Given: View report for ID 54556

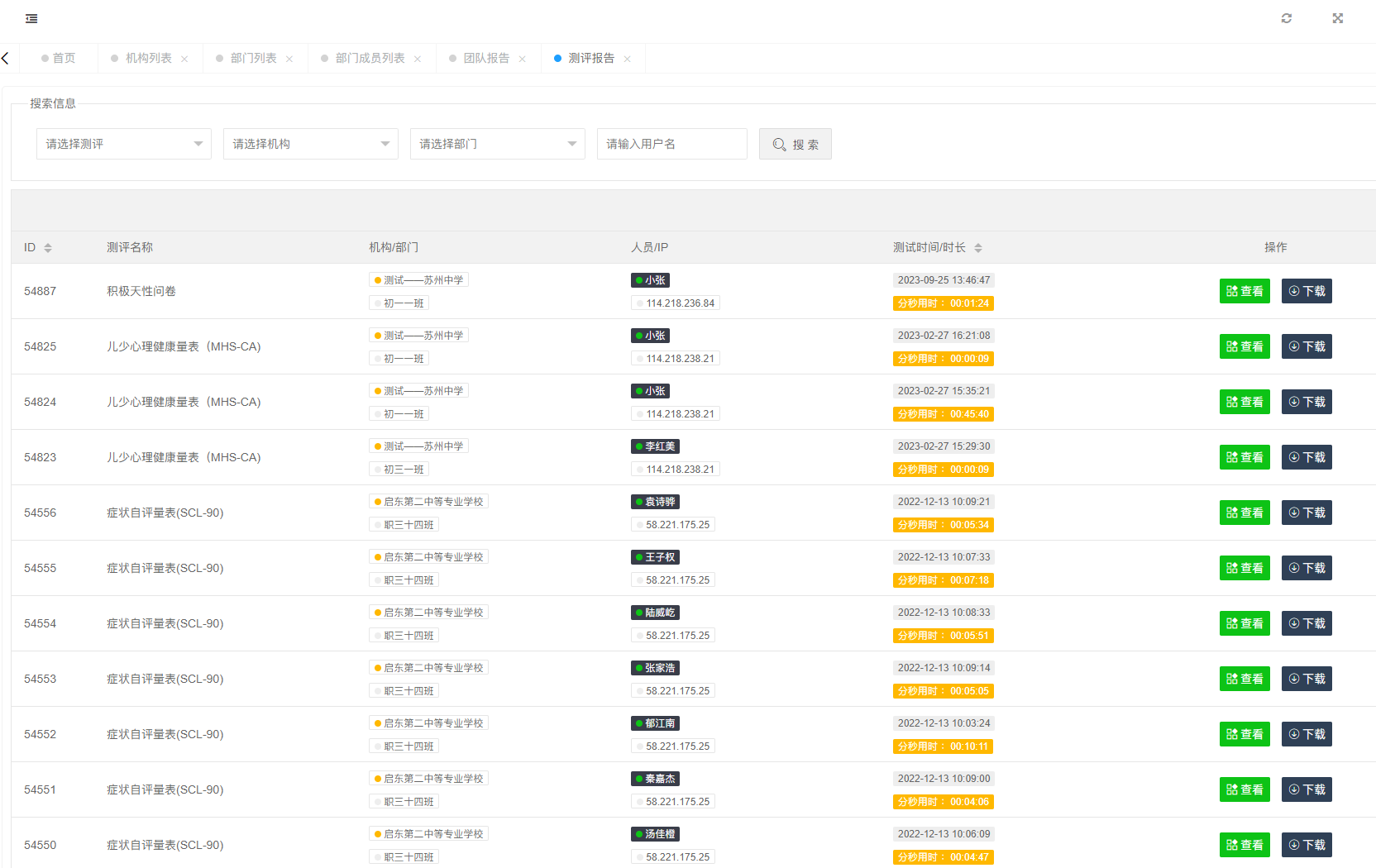Looking at the screenshot, I should pyautogui.click(x=1245, y=513).
